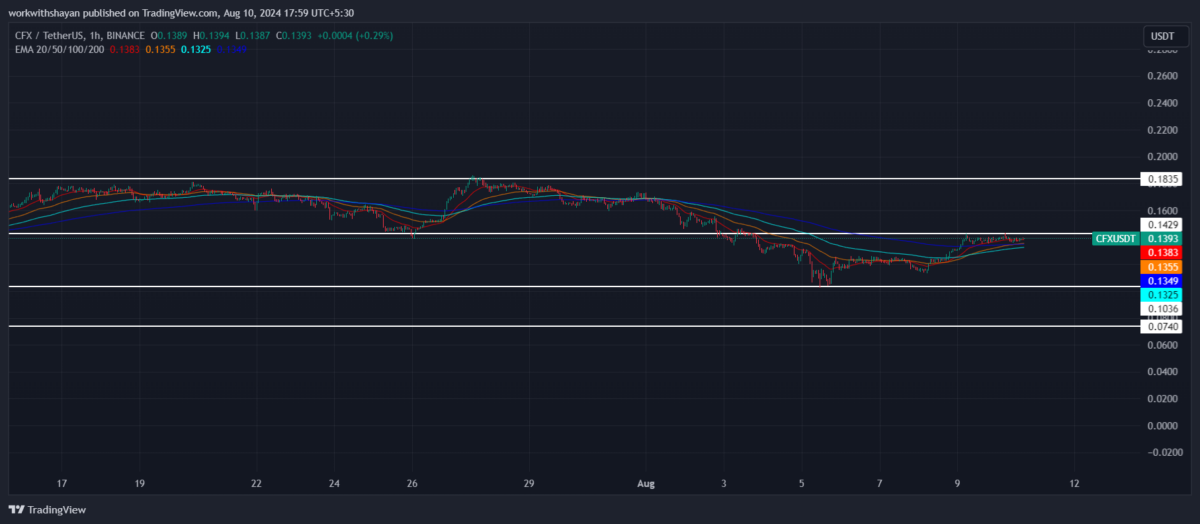Click the TradingView logo at bottom left
This screenshot has height=524, width=1200.
pos(48,510)
